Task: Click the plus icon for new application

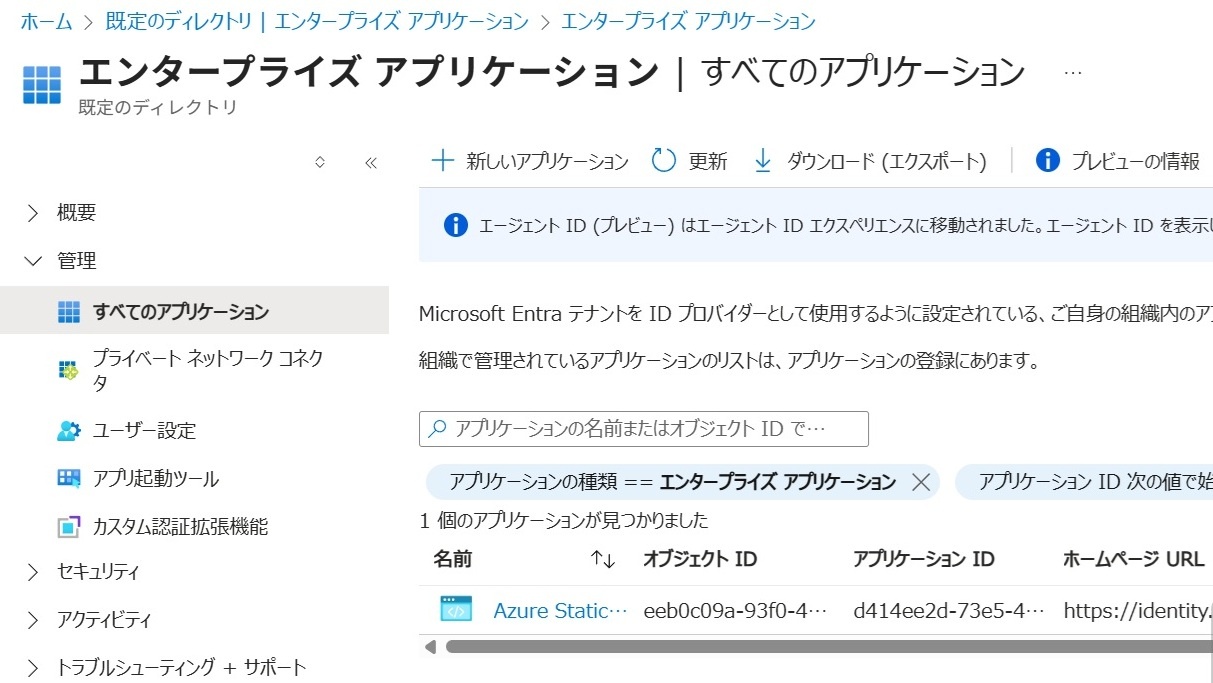Action: [441, 161]
